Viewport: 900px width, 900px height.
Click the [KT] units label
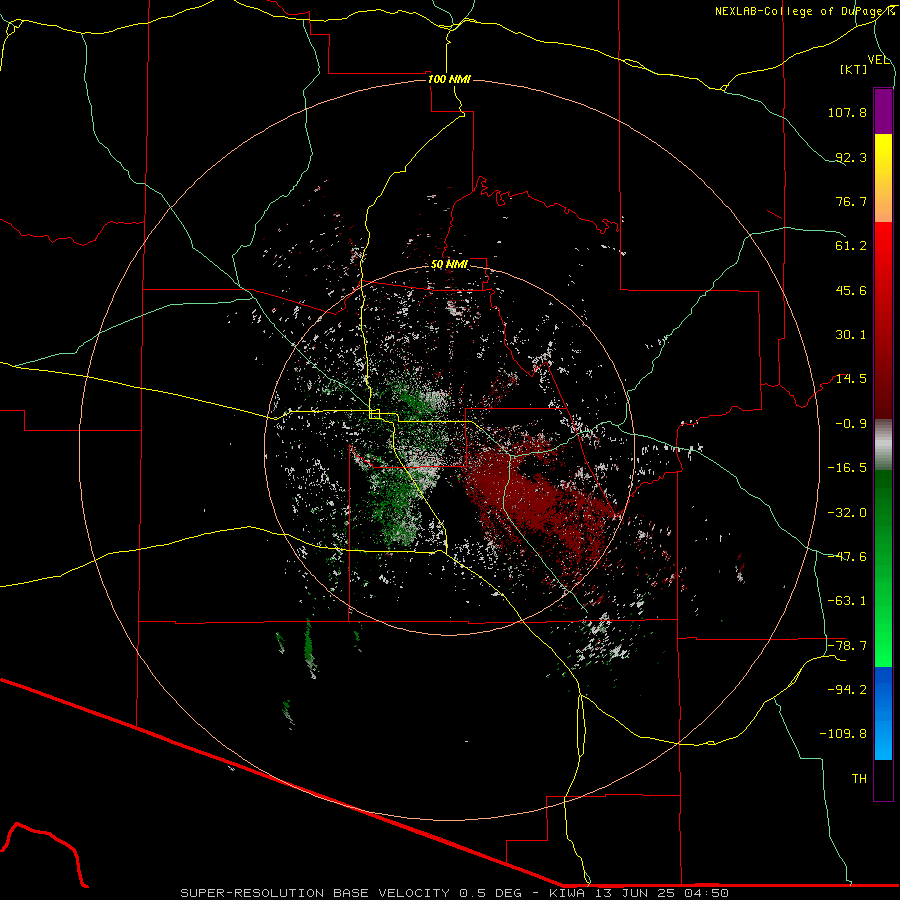(854, 69)
